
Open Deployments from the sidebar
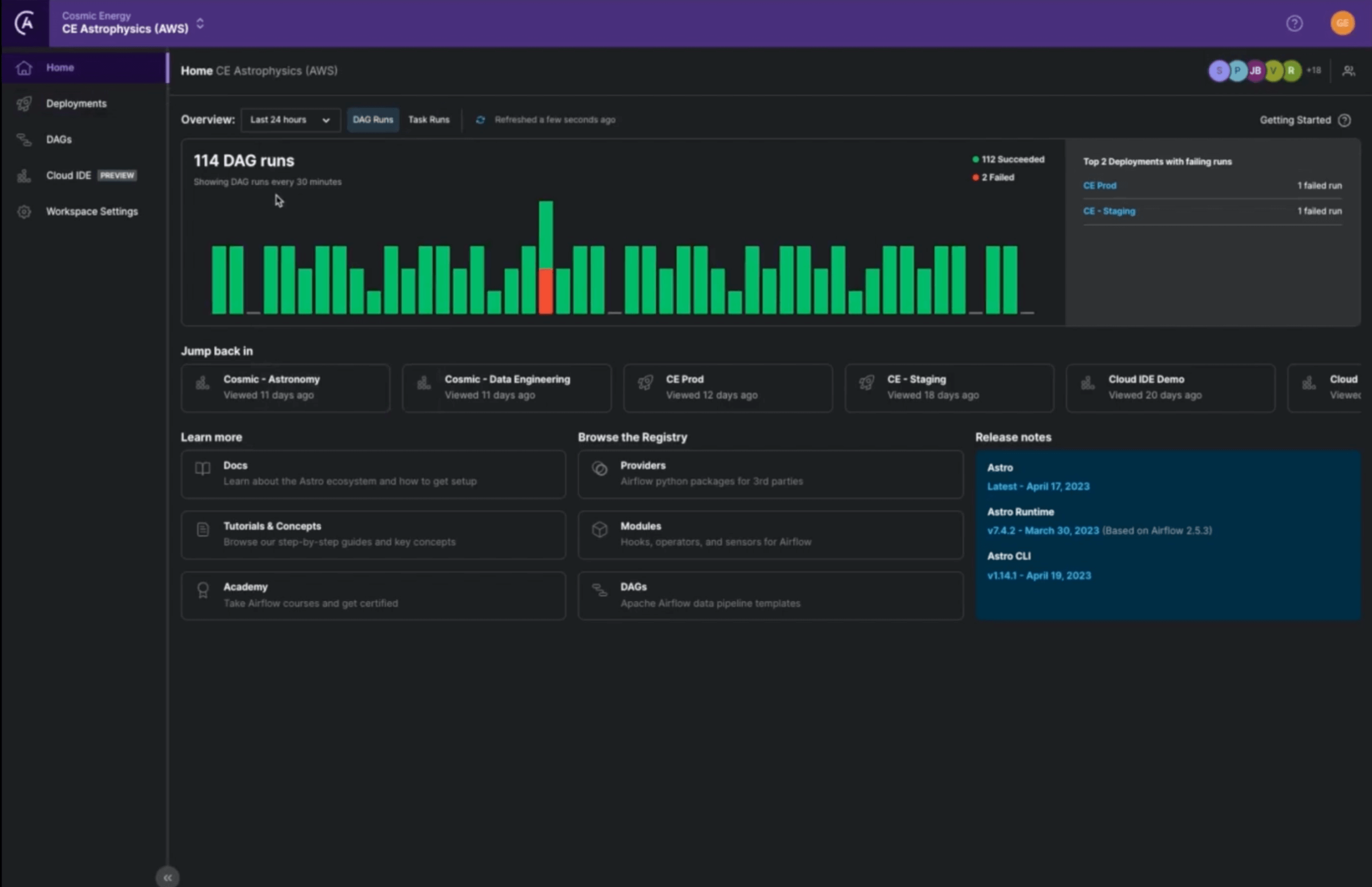coord(76,104)
